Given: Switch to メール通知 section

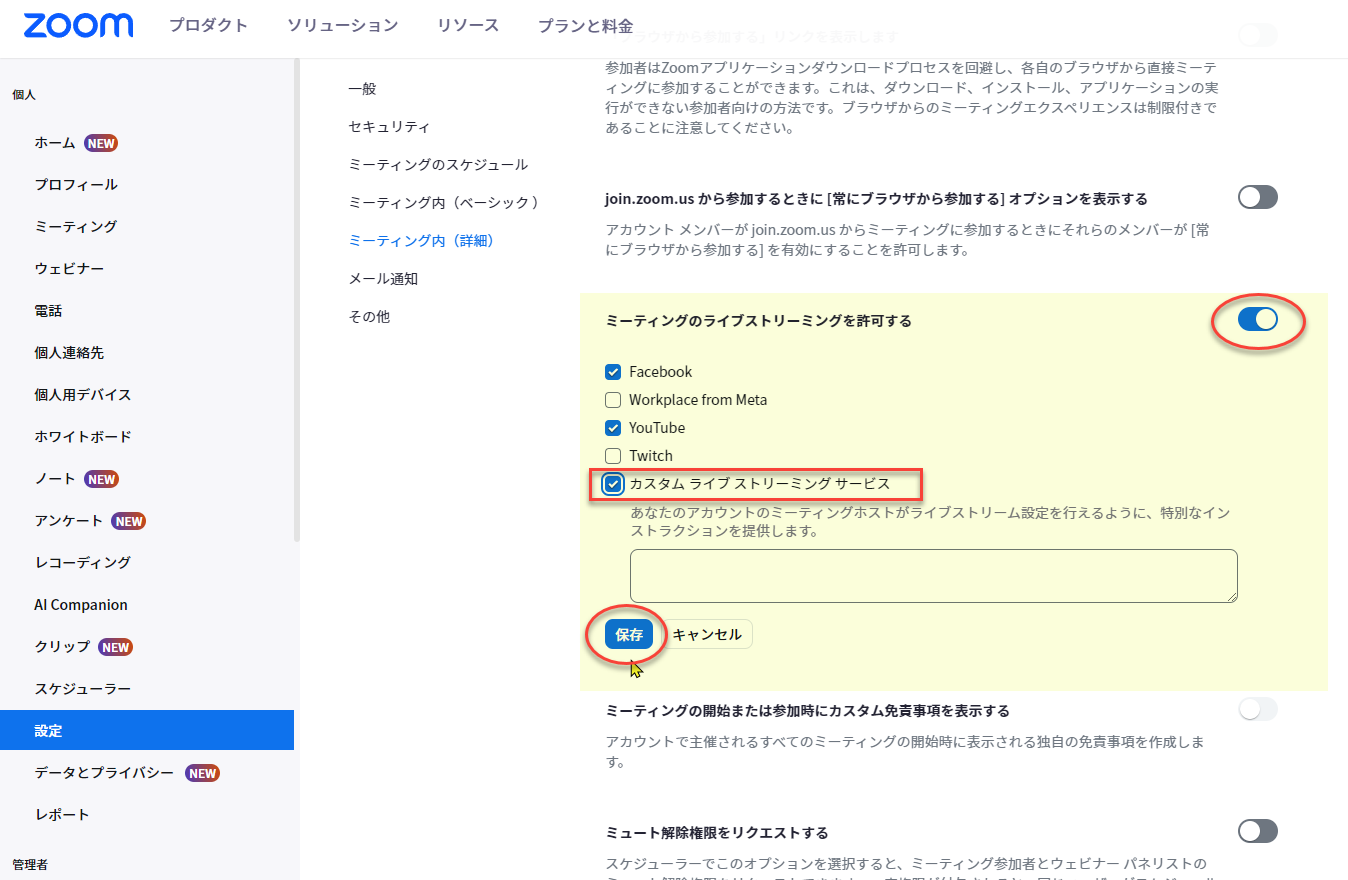Looking at the screenshot, I should pyautogui.click(x=383, y=279).
